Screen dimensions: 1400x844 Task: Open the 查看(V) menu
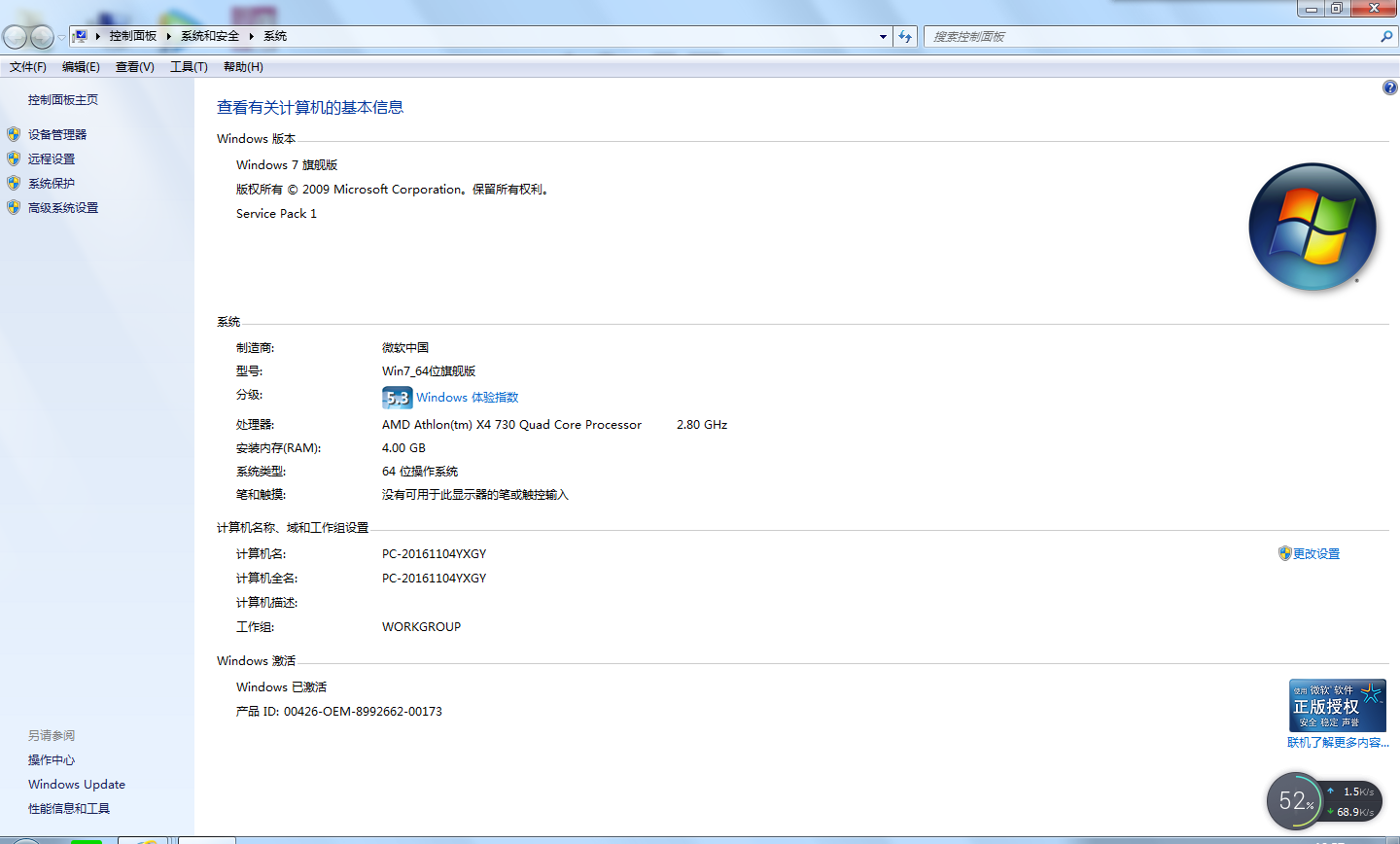(135, 67)
